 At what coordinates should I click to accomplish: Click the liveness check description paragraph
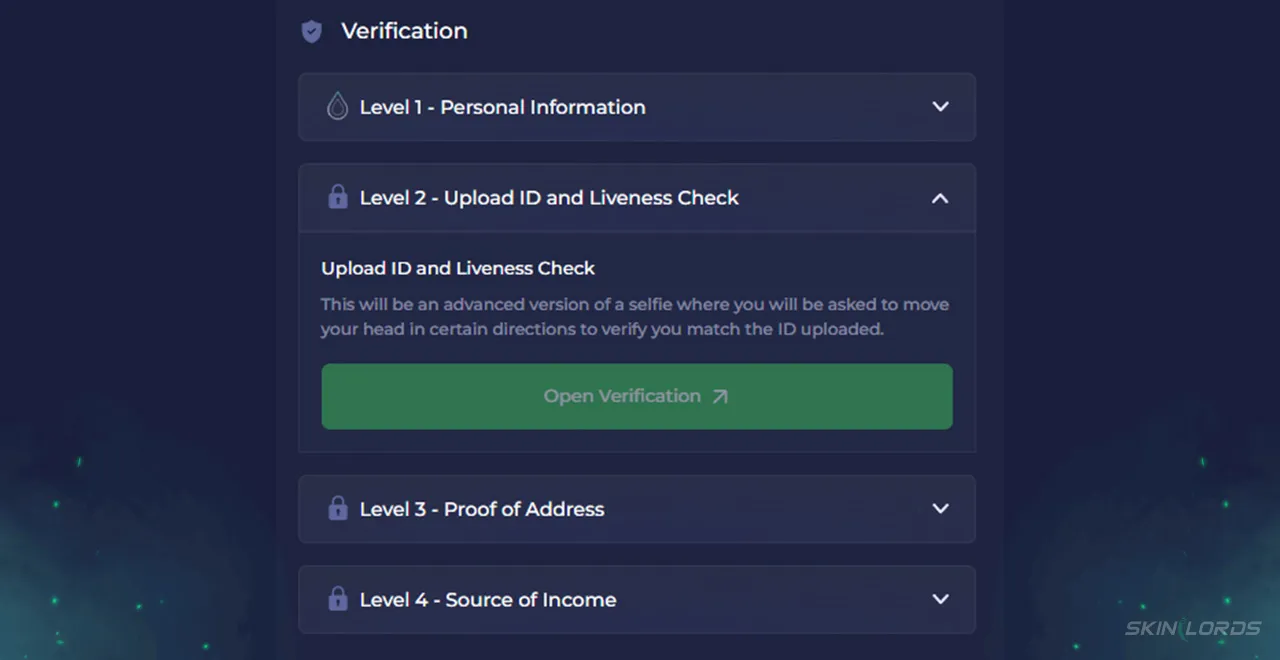click(635, 316)
